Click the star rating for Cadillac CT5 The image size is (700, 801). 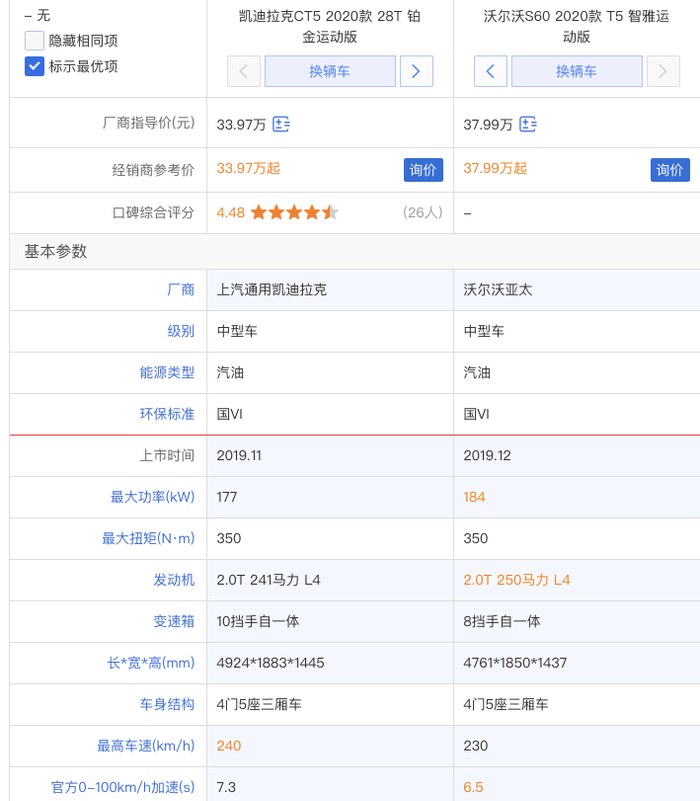coord(294,212)
